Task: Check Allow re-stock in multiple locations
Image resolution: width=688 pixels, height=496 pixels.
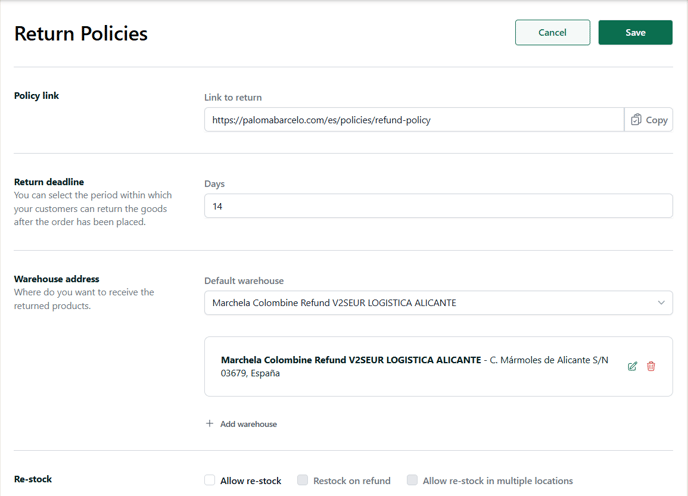Action: [412, 480]
